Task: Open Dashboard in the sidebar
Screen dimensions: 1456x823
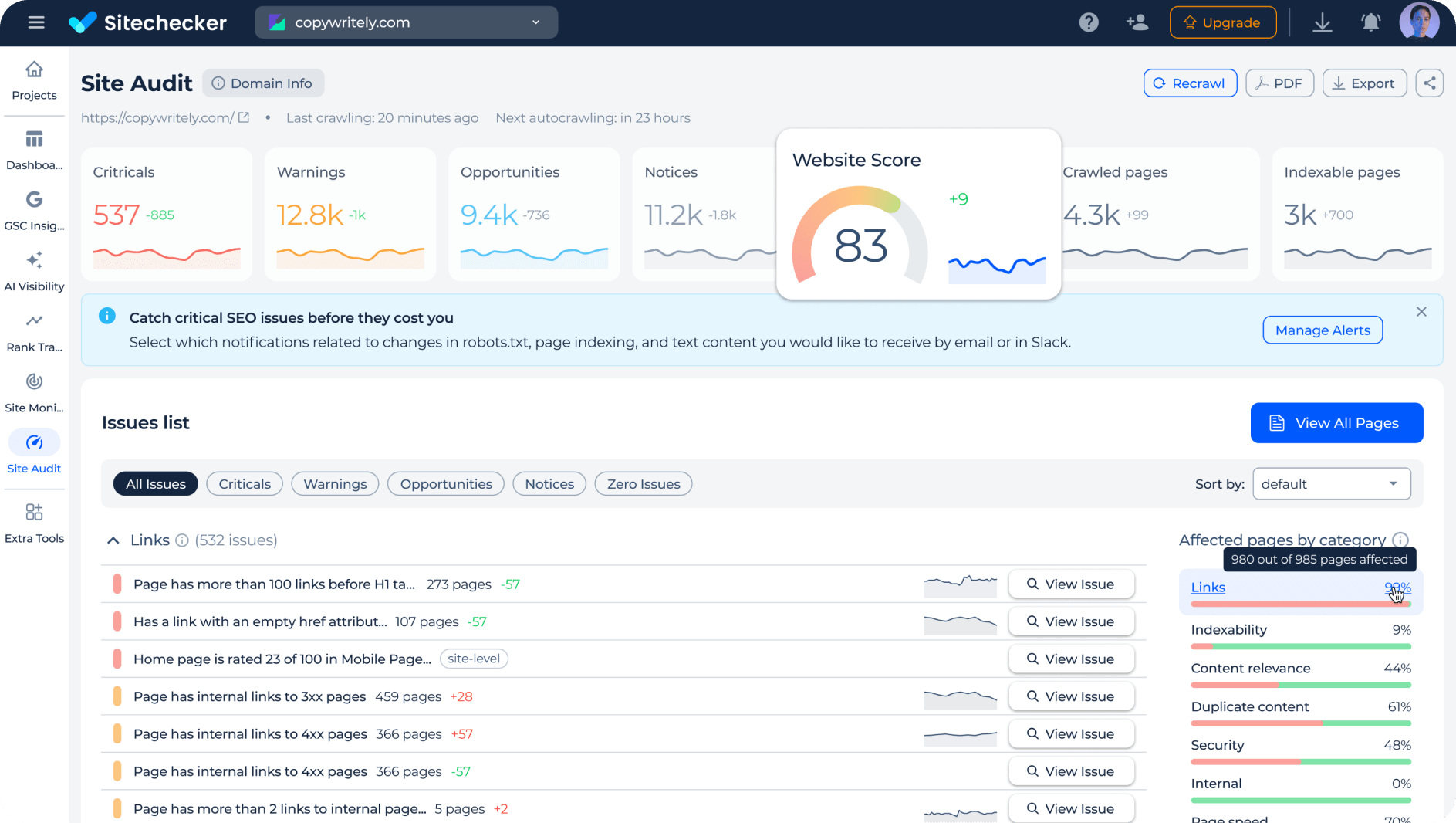Action: 34,151
